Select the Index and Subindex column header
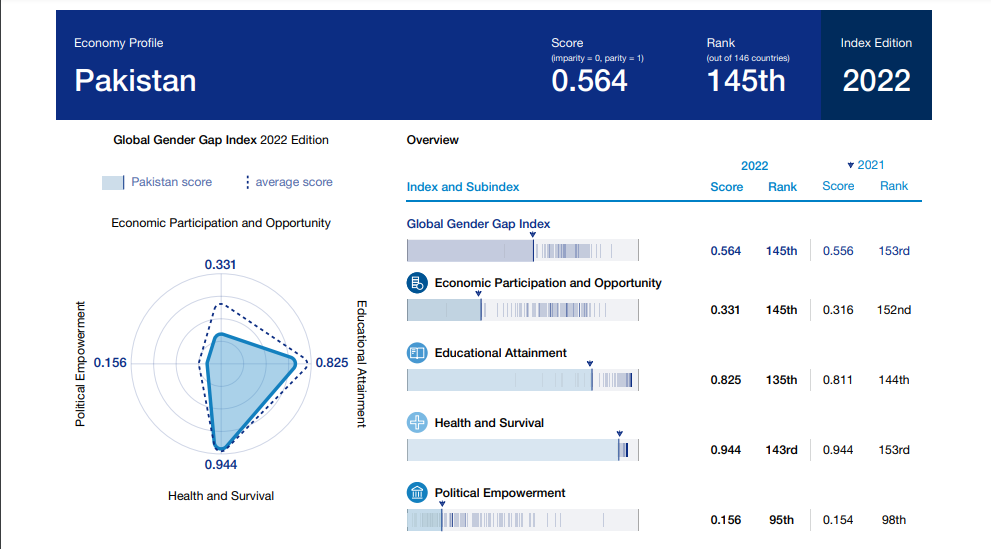Image resolution: width=991 pixels, height=549 pixels. pyautogui.click(x=463, y=187)
